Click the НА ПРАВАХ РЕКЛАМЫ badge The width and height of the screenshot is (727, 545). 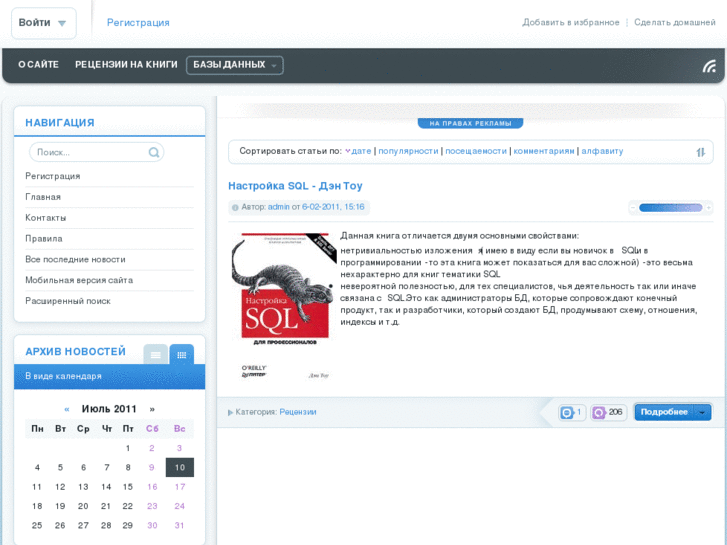click(470, 123)
